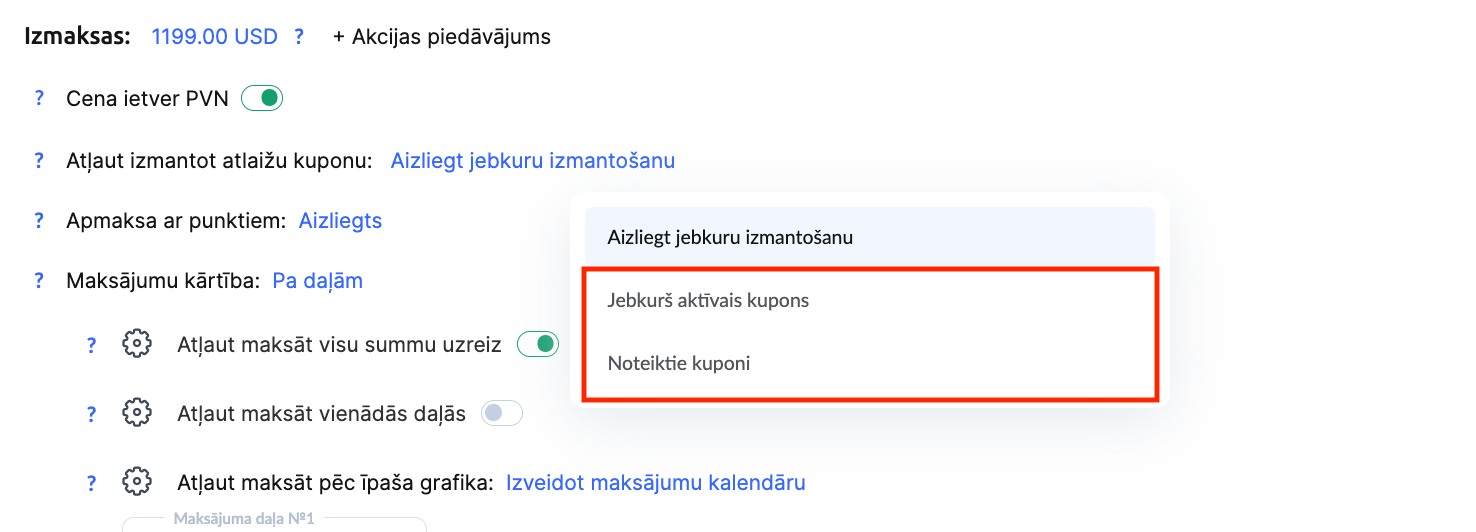Open Apmaksa ar punktiem dropdown Aizliegts

pos(340,220)
